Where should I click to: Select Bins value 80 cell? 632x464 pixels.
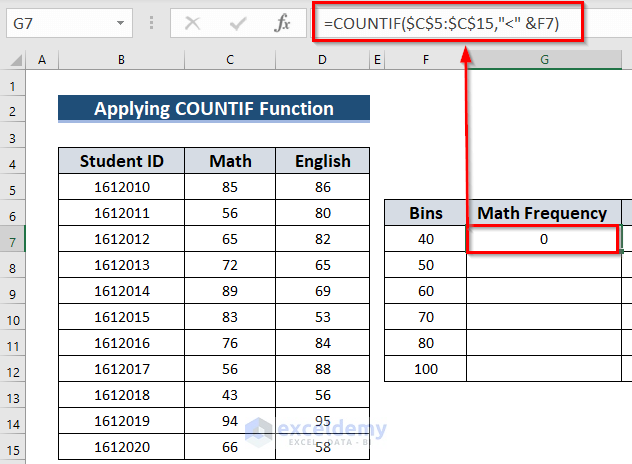tap(426, 343)
